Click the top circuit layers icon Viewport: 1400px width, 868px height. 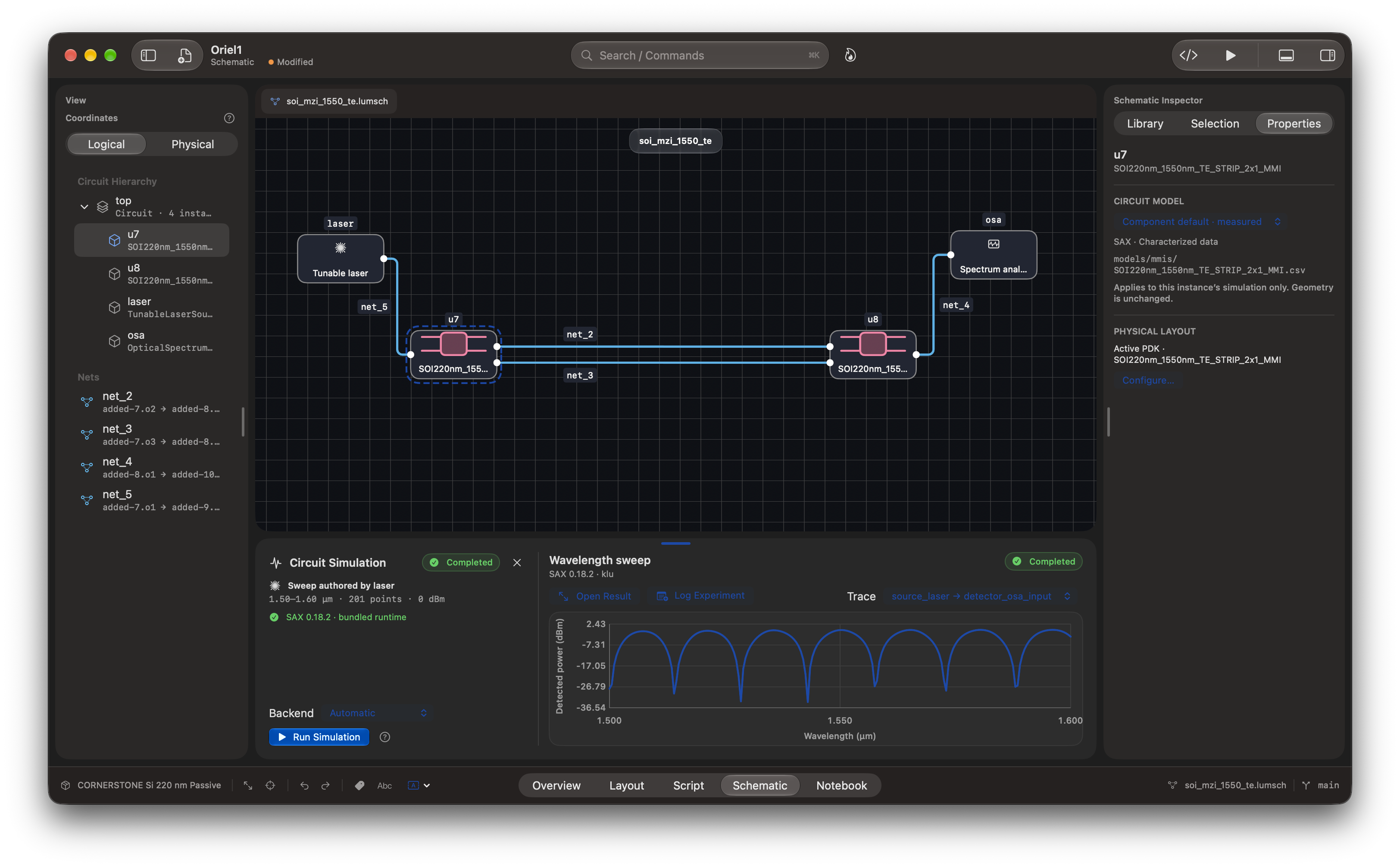click(x=102, y=207)
